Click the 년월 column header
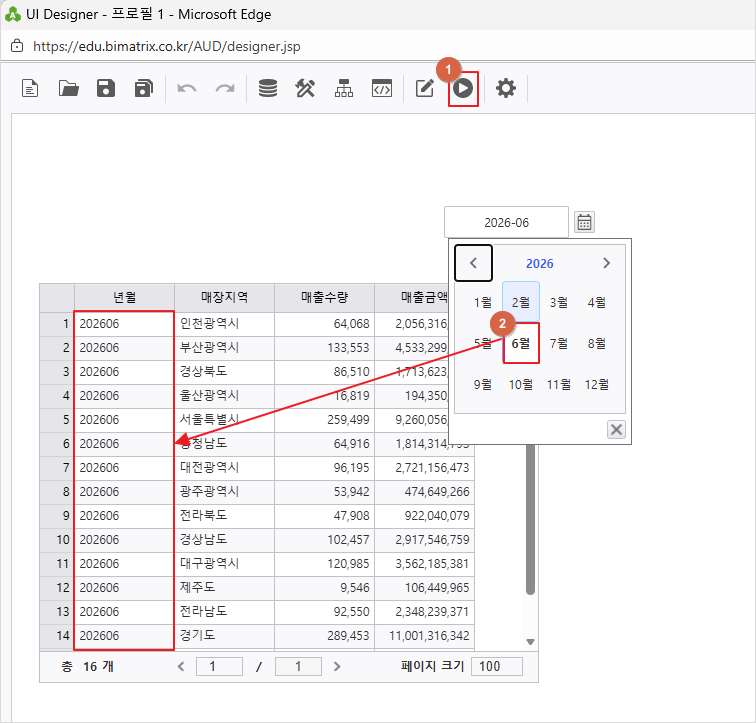Screen dimensions: 756x723 pos(124,297)
